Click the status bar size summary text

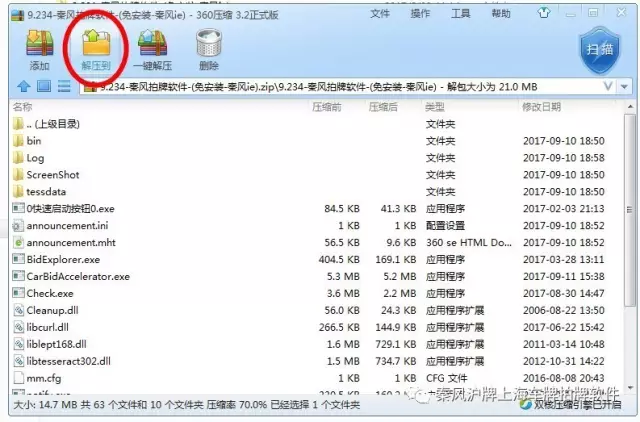[187, 405]
